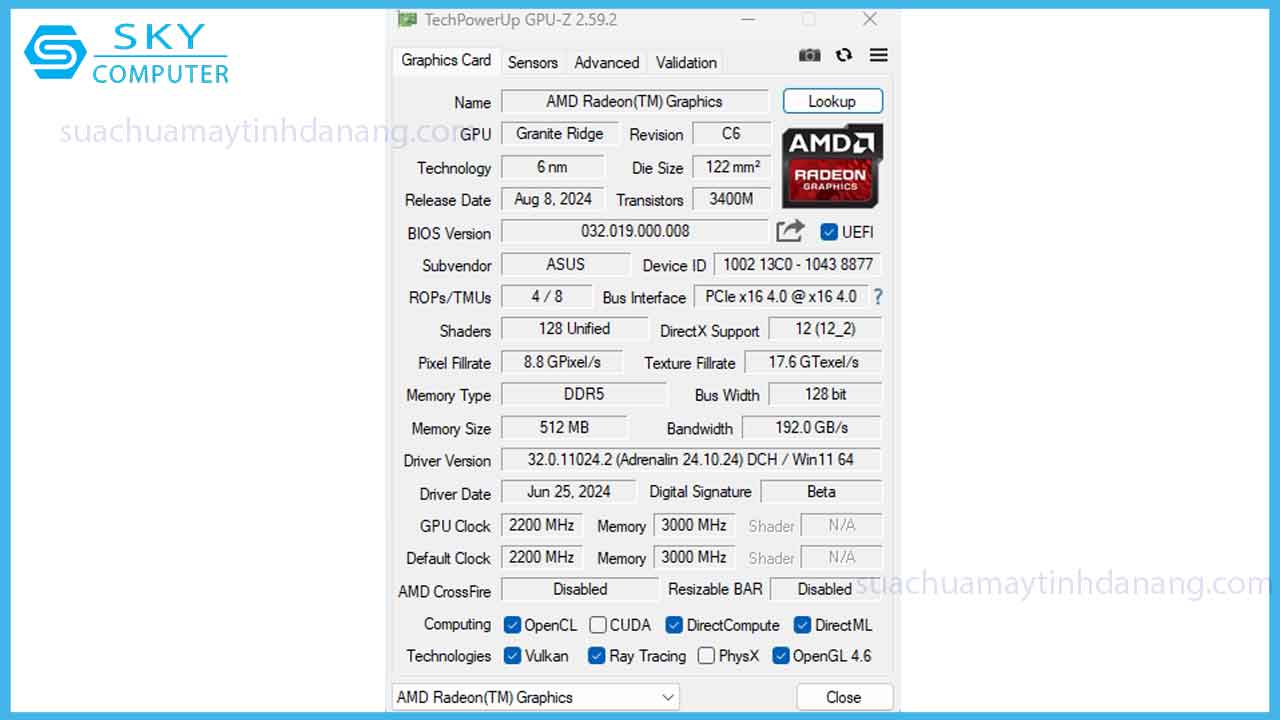This screenshot has height=720, width=1280.
Task: Switch to the Advanced tab
Action: coord(606,62)
